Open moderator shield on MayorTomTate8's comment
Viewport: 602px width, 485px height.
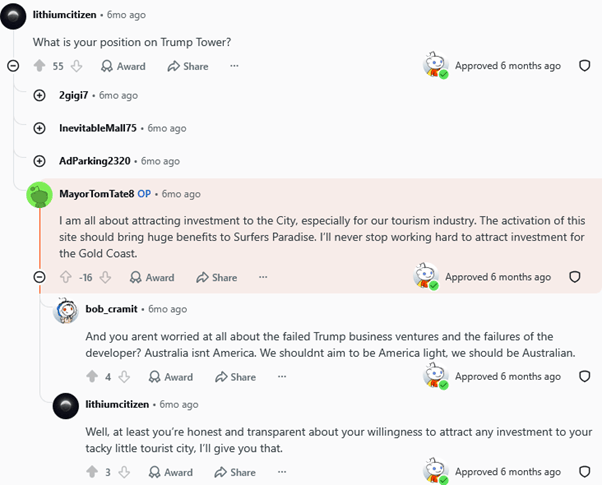click(x=574, y=277)
